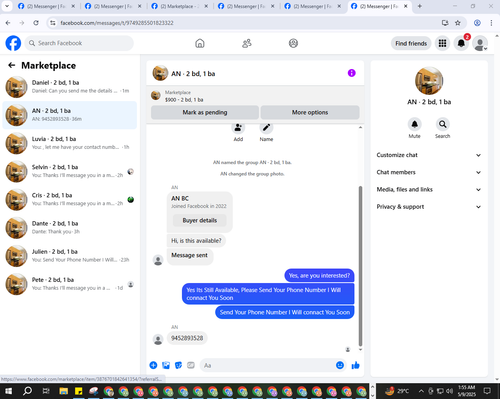The image size is (500, 399).
Task: Focus the Search Facebook field
Action: tap(79, 43)
